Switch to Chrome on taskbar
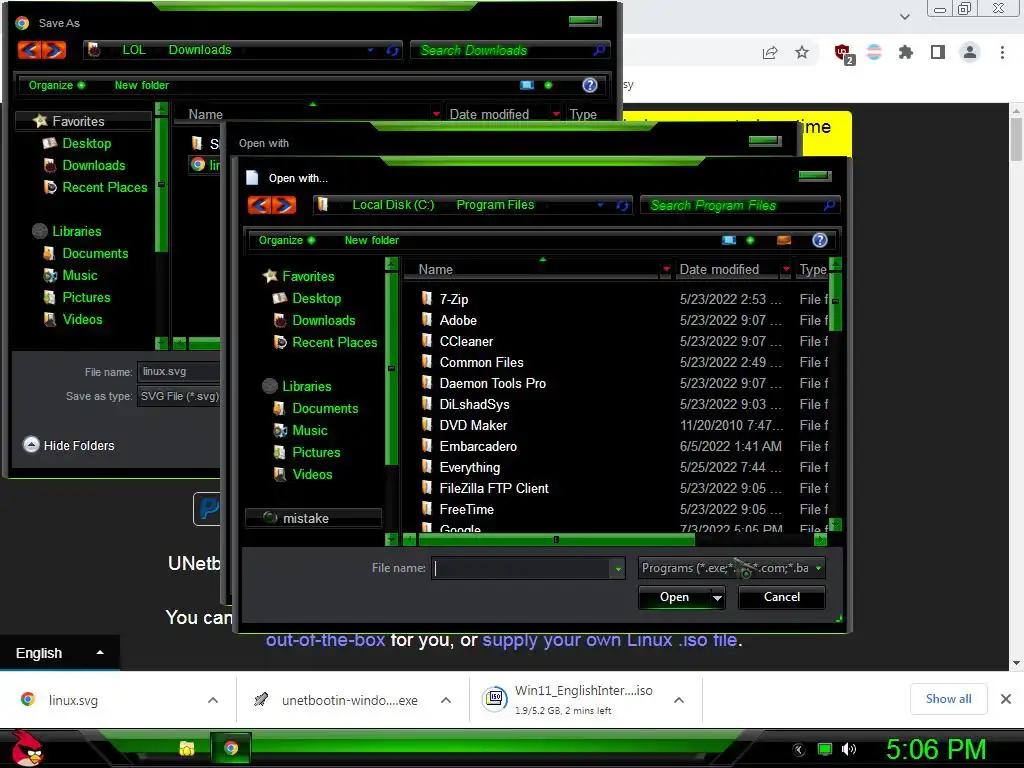The height and width of the screenshot is (768, 1024). coord(231,748)
